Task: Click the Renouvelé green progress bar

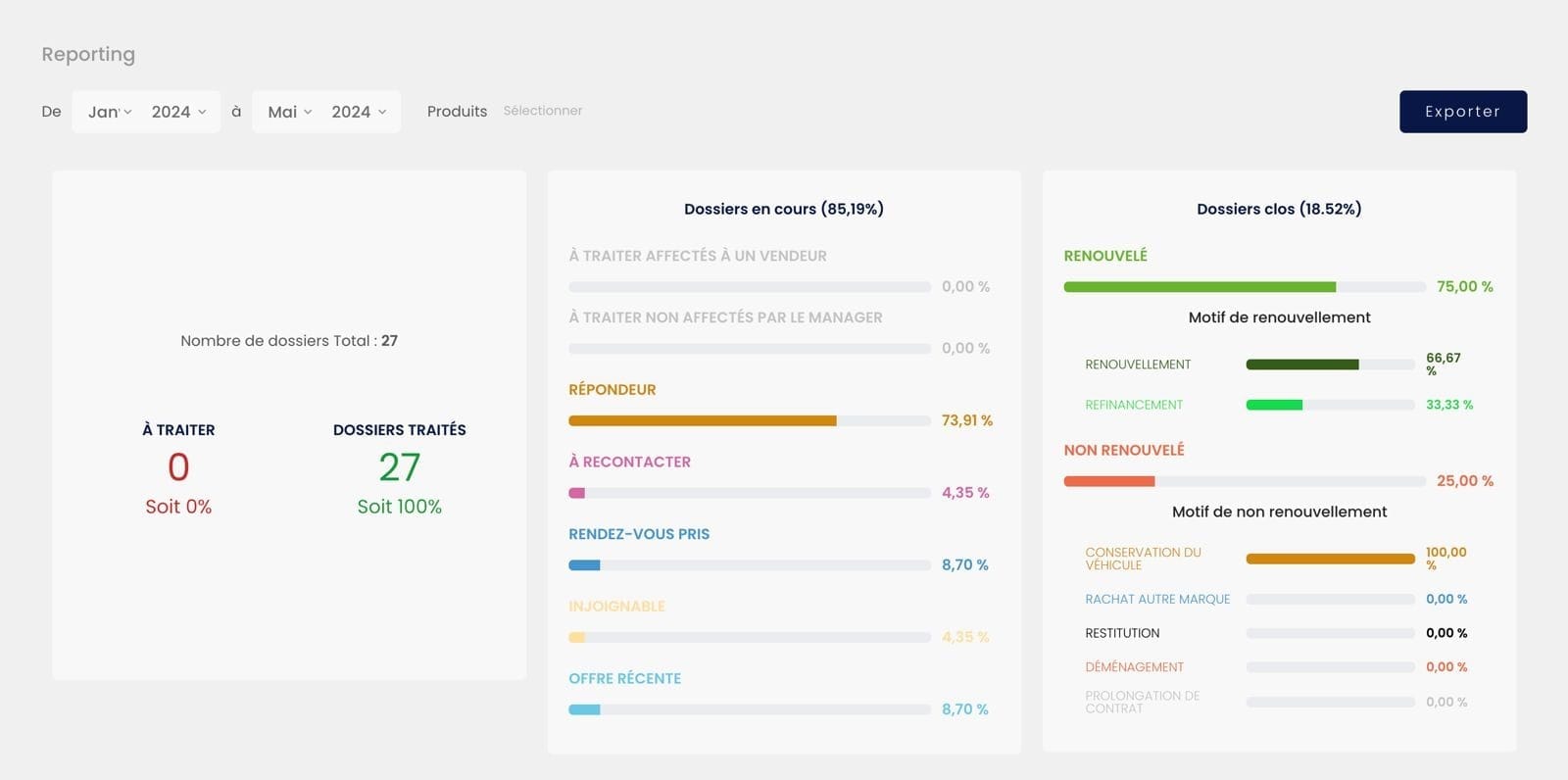Action: pos(1244,287)
